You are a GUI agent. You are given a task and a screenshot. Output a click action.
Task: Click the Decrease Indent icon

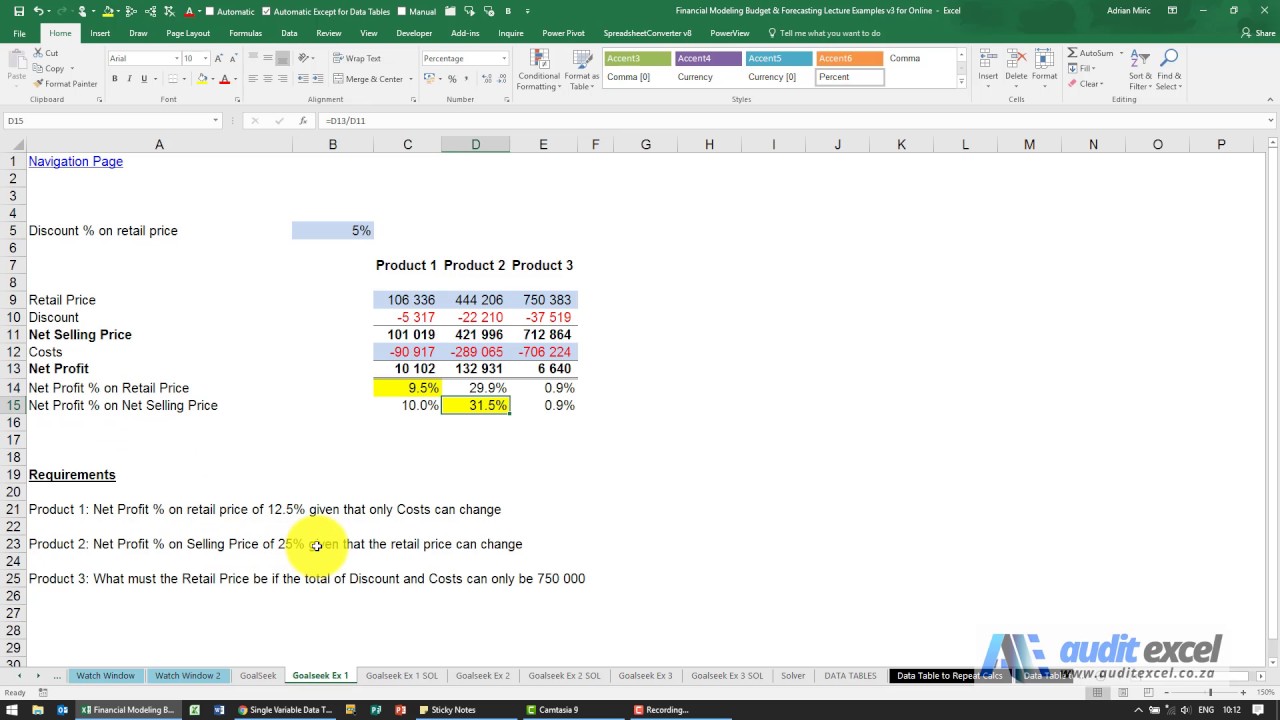(x=303, y=79)
